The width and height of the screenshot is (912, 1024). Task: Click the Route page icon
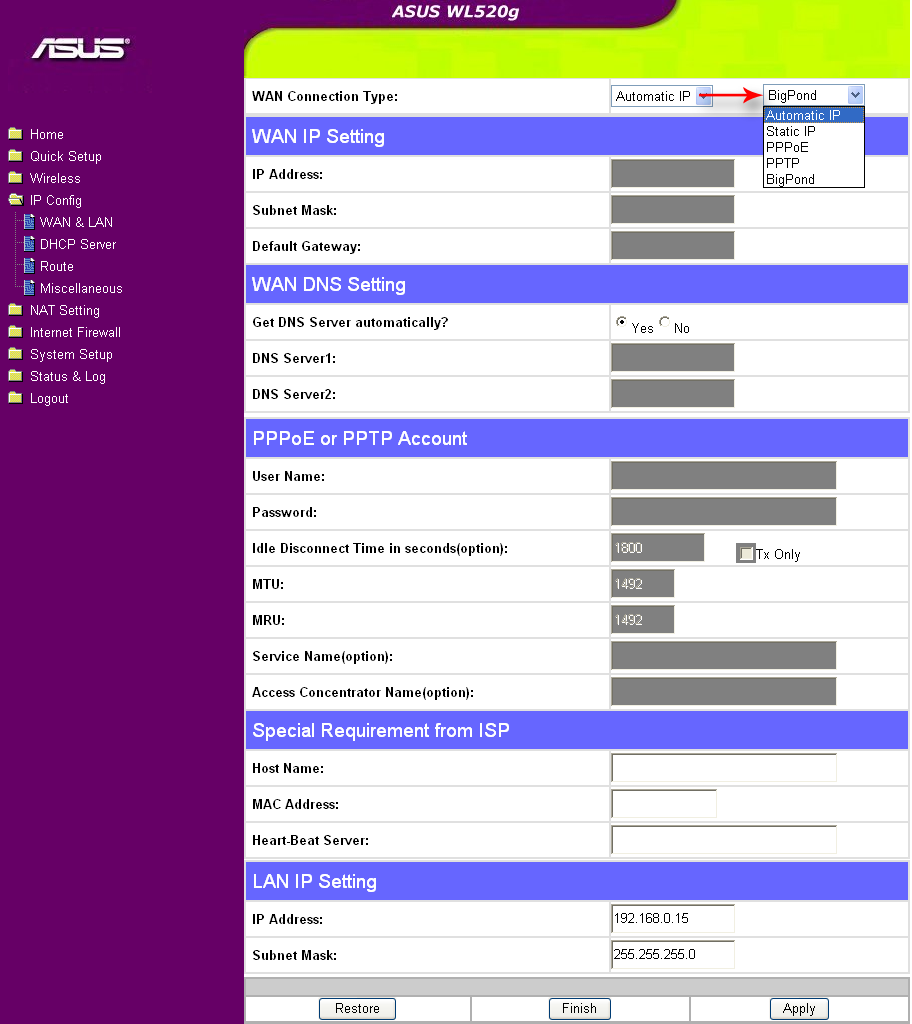coord(29,266)
